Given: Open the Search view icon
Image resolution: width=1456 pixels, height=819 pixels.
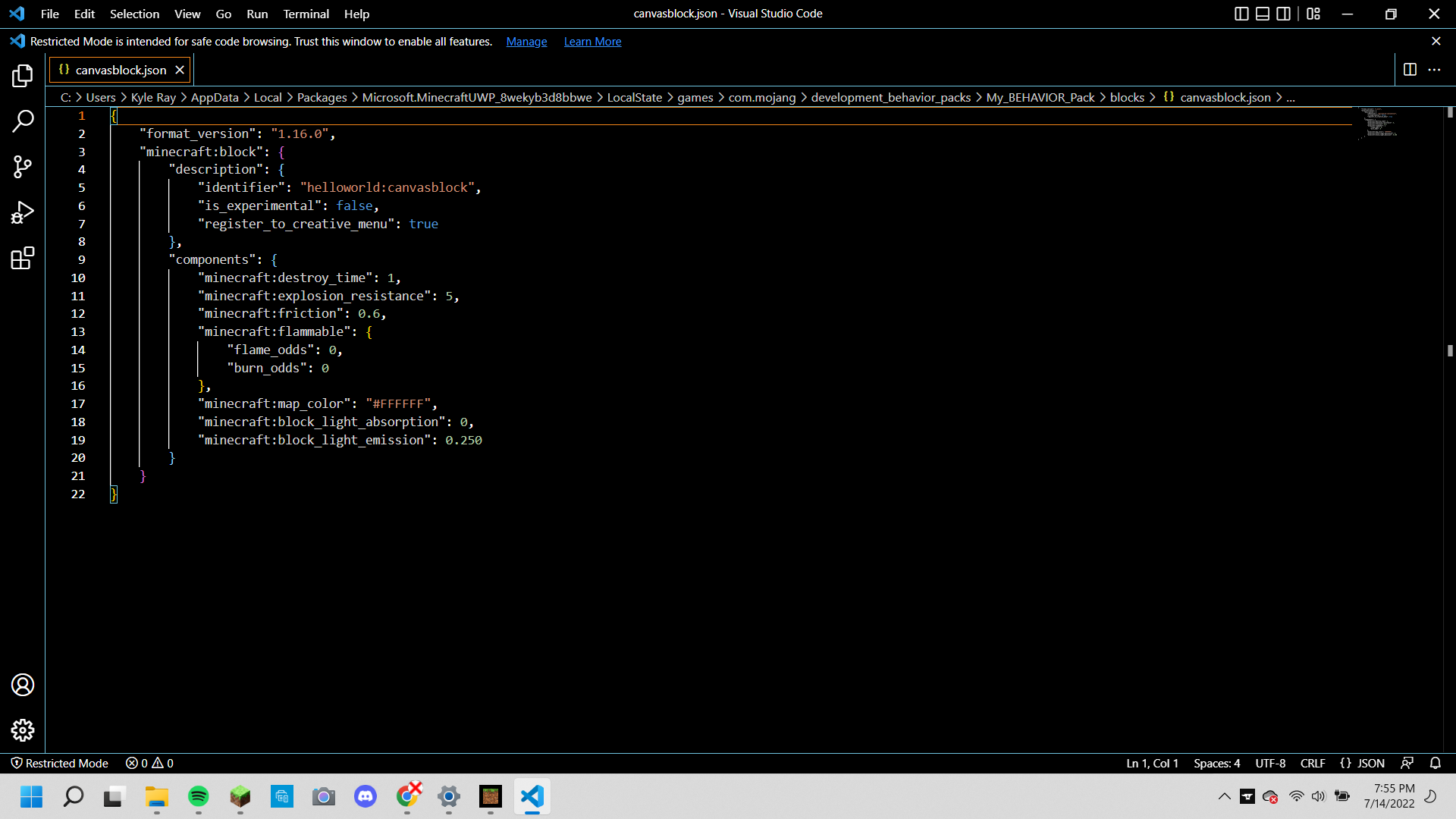Looking at the screenshot, I should pyautogui.click(x=22, y=121).
